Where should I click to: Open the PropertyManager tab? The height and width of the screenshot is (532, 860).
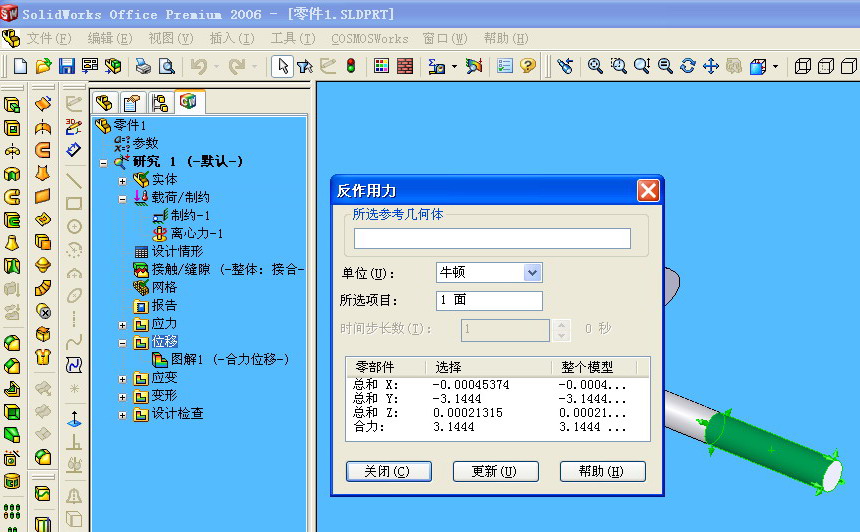[x=132, y=103]
